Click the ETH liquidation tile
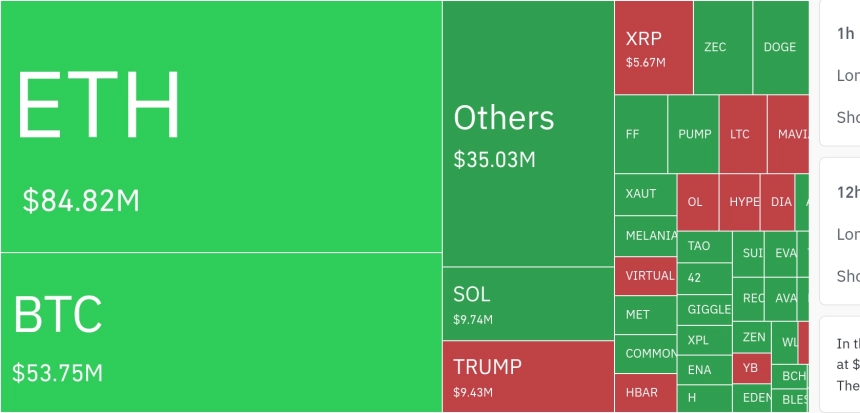 tap(221, 126)
